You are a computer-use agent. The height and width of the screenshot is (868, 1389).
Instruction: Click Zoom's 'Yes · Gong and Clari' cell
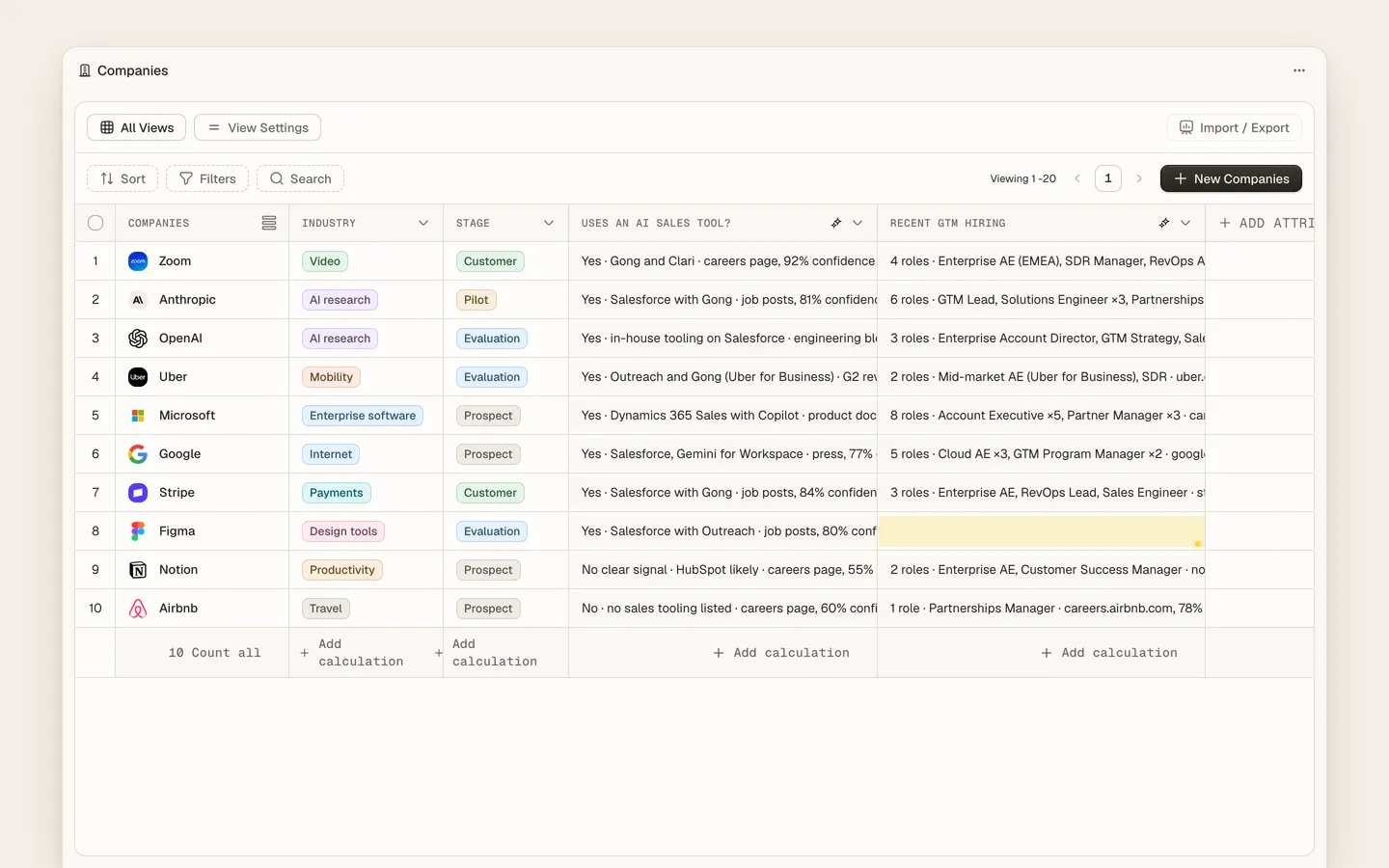coord(723,261)
